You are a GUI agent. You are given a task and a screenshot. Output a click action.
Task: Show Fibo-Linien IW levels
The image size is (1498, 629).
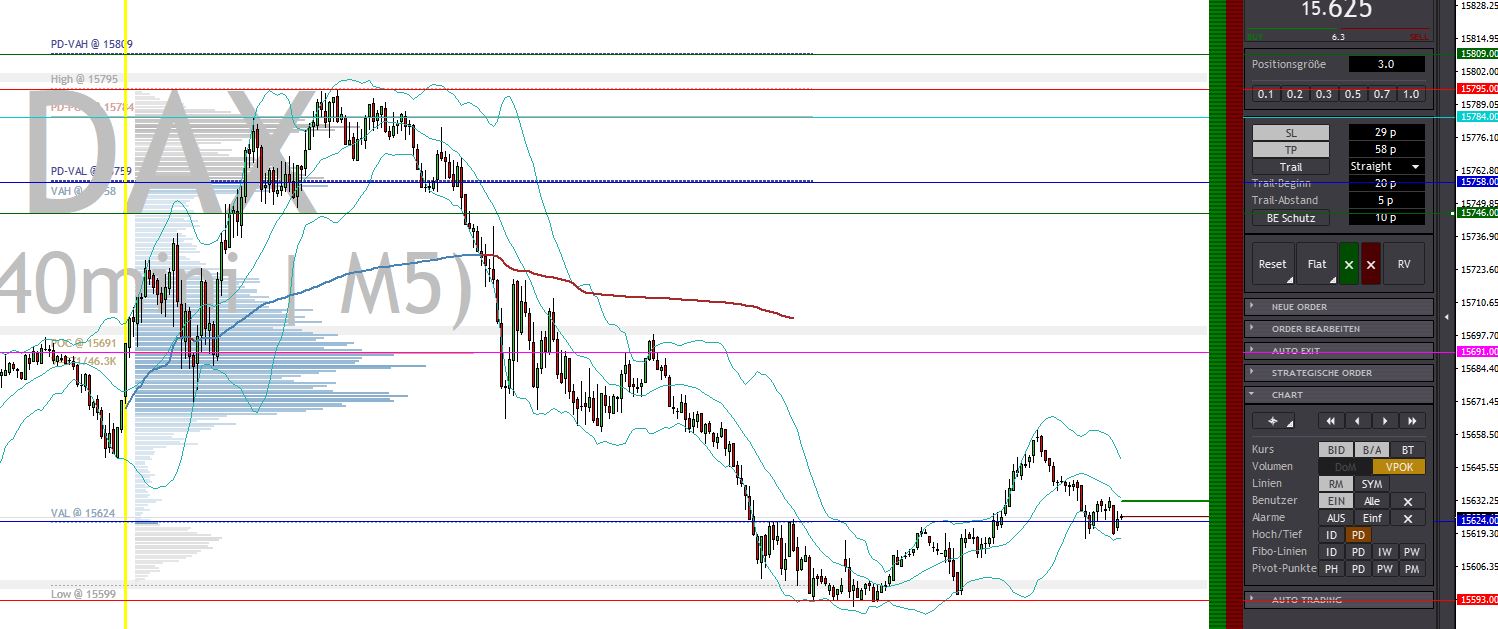point(1385,552)
